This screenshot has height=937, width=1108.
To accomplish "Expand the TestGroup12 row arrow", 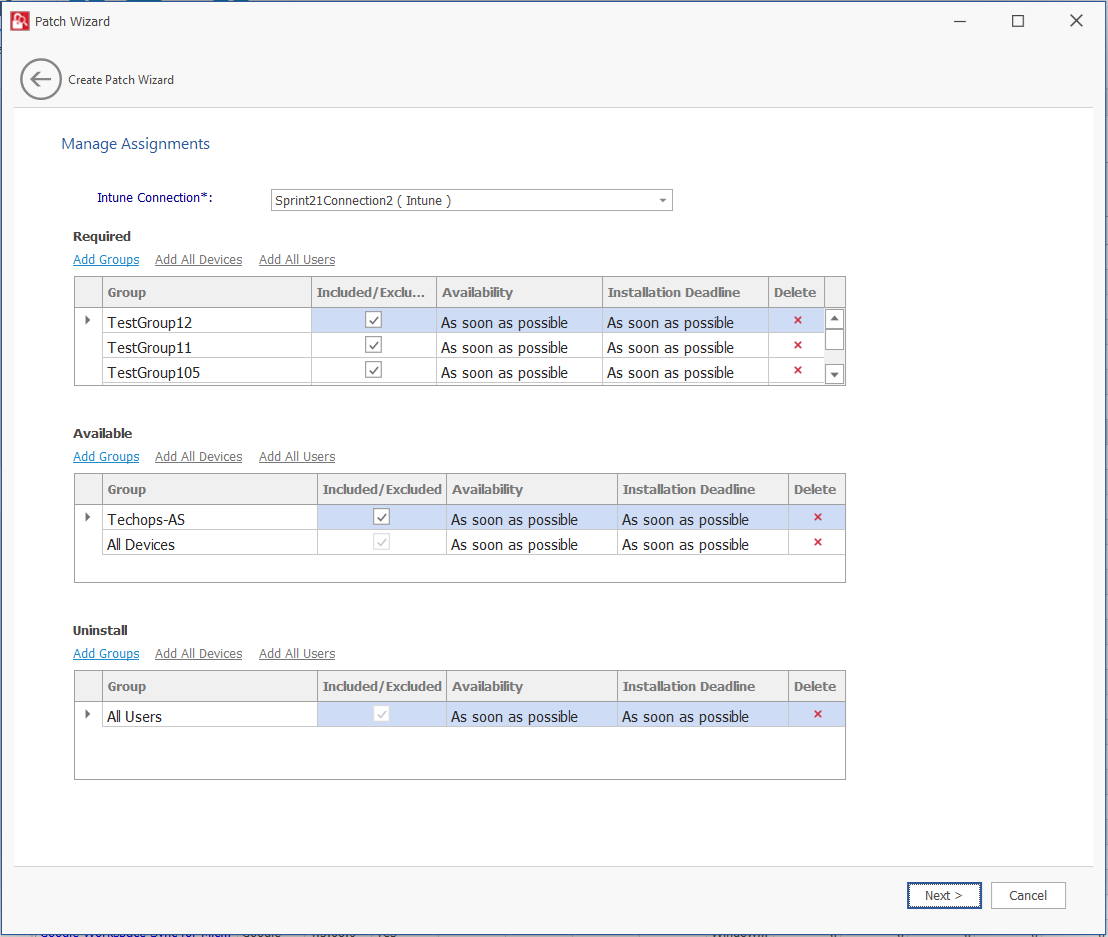I will (88, 320).
